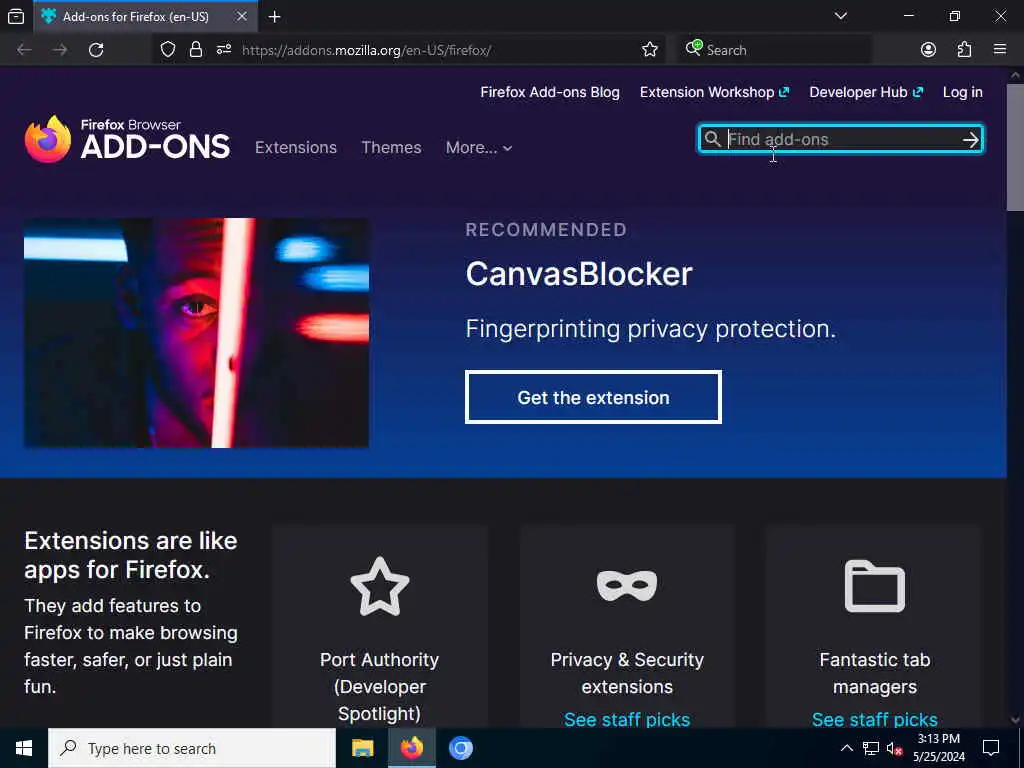Image resolution: width=1024 pixels, height=768 pixels.
Task: Show hidden system tray icons
Action: (846, 748)
